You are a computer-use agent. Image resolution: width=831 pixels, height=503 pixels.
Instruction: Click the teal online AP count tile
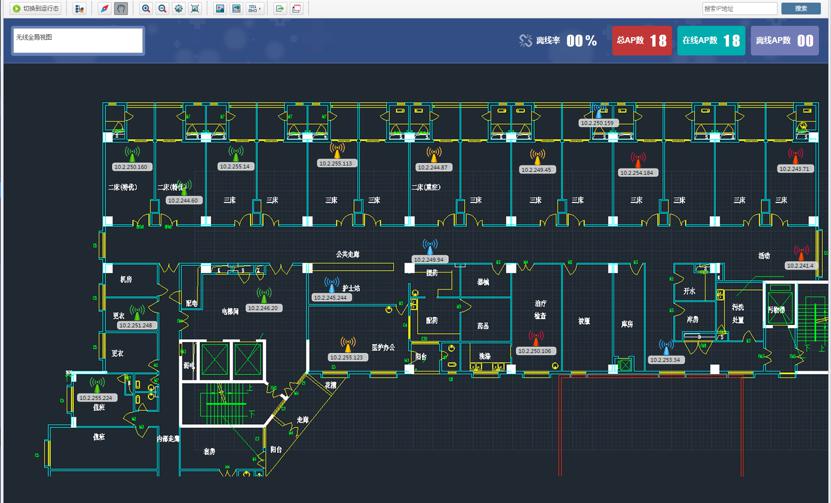pos(711,41)
